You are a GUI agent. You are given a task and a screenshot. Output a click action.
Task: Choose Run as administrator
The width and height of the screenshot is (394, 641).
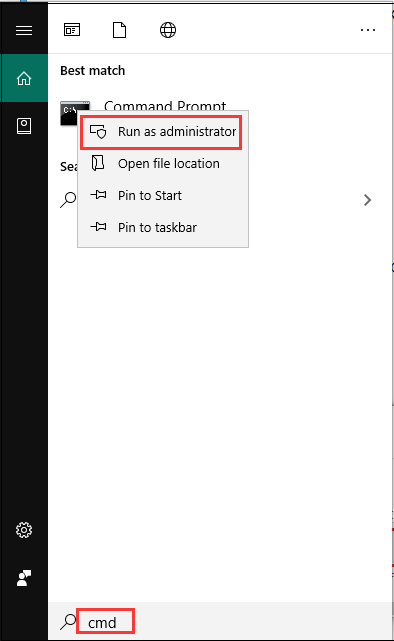pyautogui.click(x=163, y=132)
